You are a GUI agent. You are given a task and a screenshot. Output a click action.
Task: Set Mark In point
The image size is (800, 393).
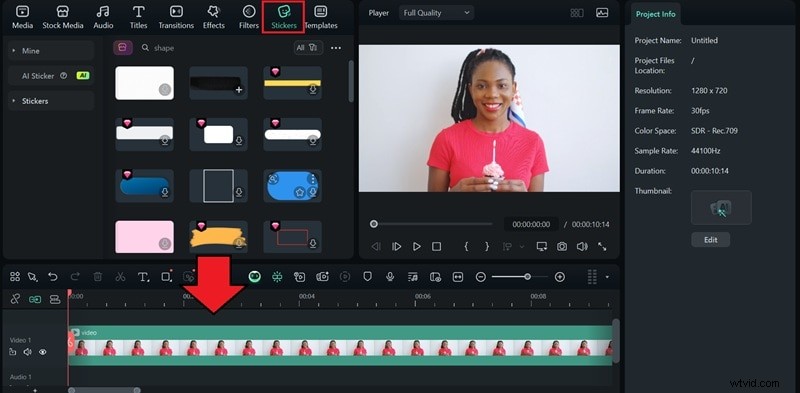(x=466, y=247)
